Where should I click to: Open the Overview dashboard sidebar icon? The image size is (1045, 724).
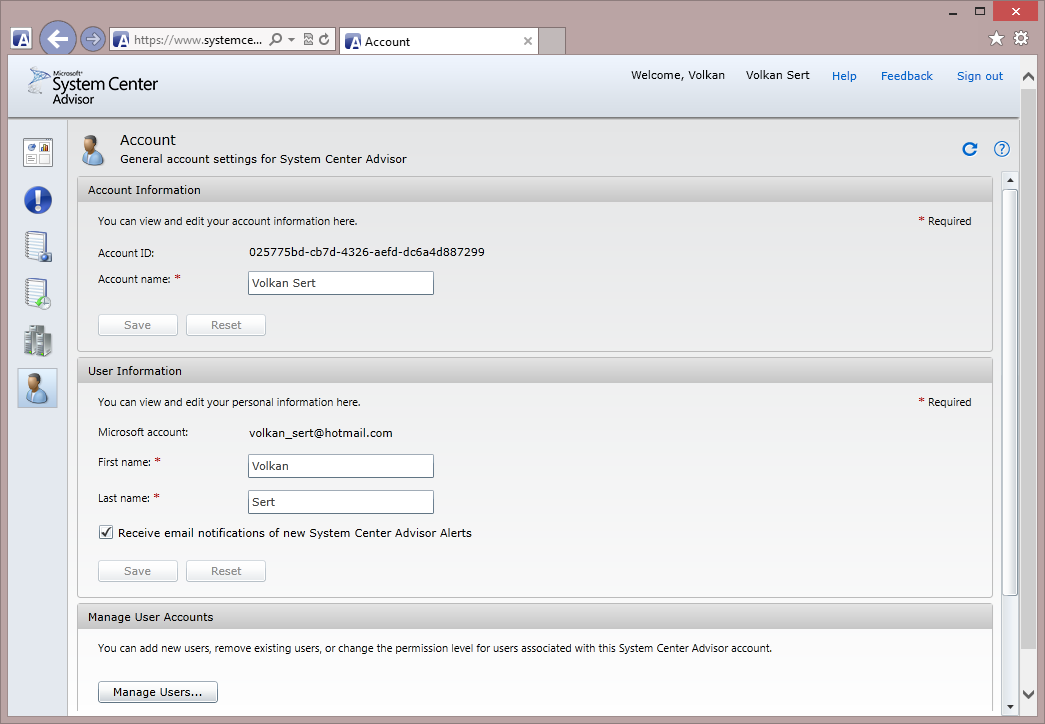pyautogui.click(x=38, y=153)
